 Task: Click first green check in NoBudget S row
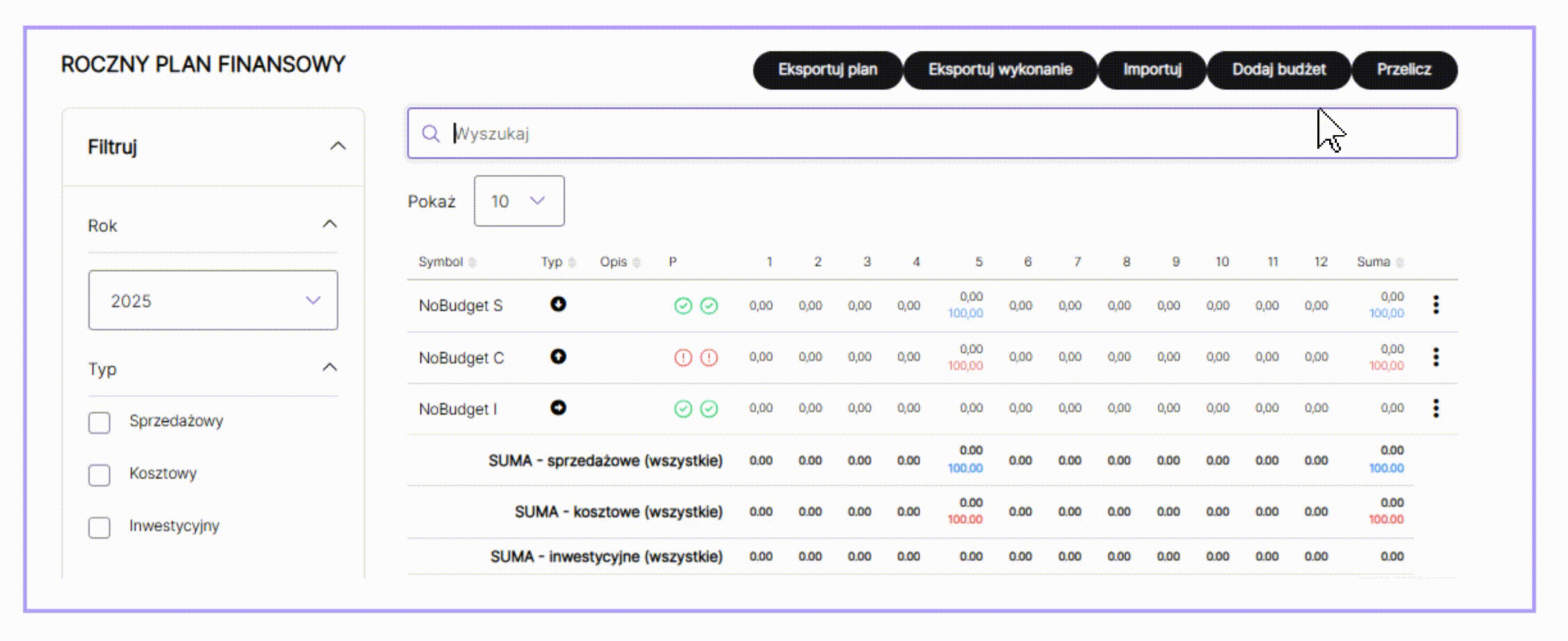click(x=683, y=306)
